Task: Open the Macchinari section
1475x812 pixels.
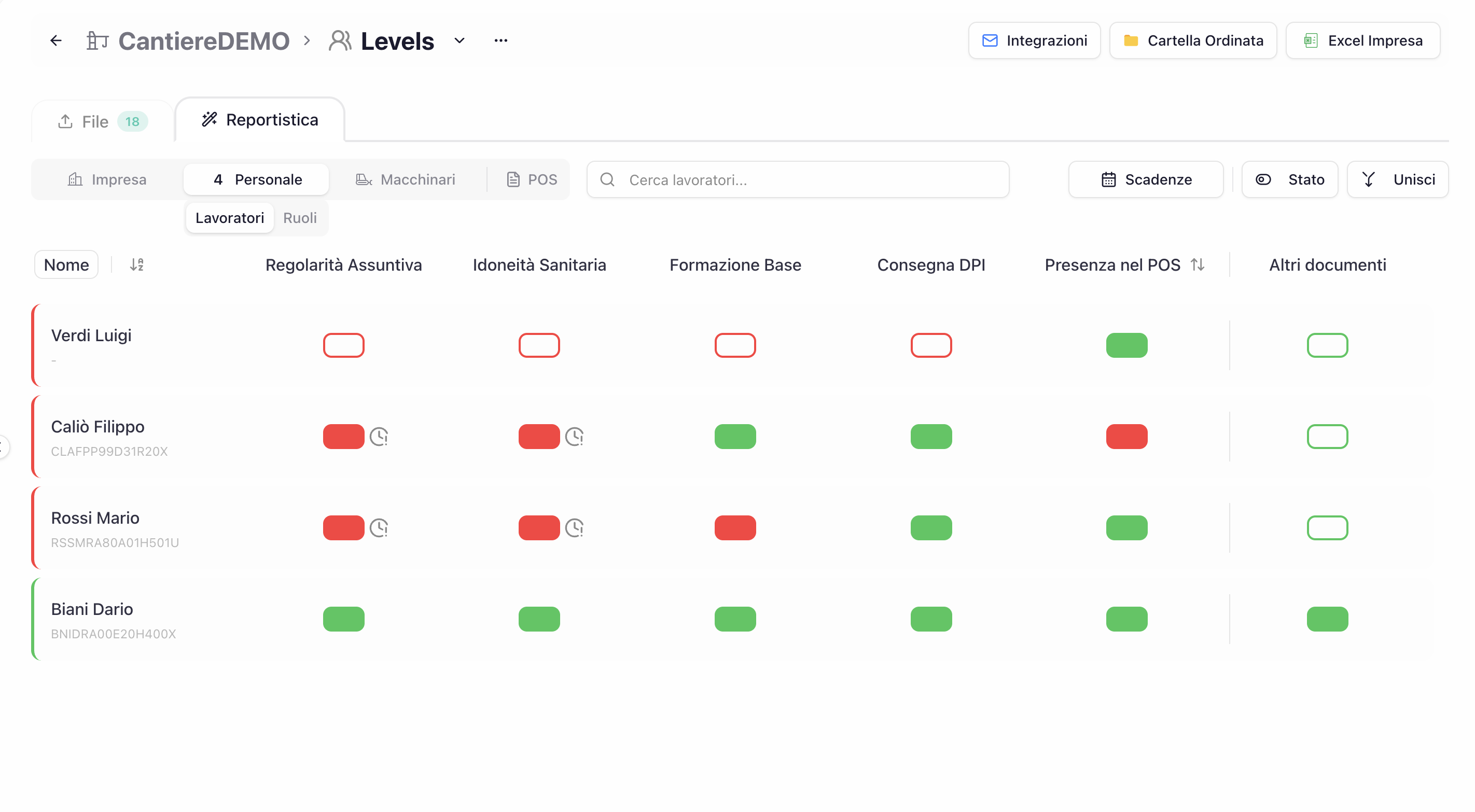Action: point(406,180)
